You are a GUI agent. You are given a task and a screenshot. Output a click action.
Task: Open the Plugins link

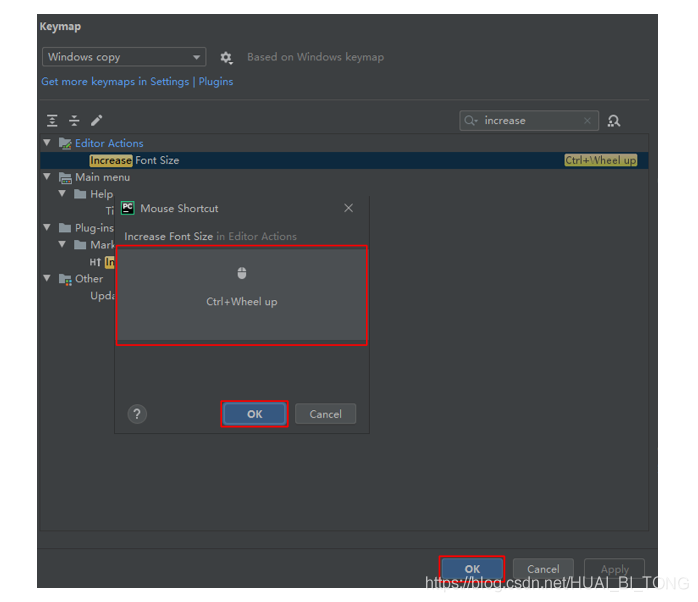(x=216, y=81)
